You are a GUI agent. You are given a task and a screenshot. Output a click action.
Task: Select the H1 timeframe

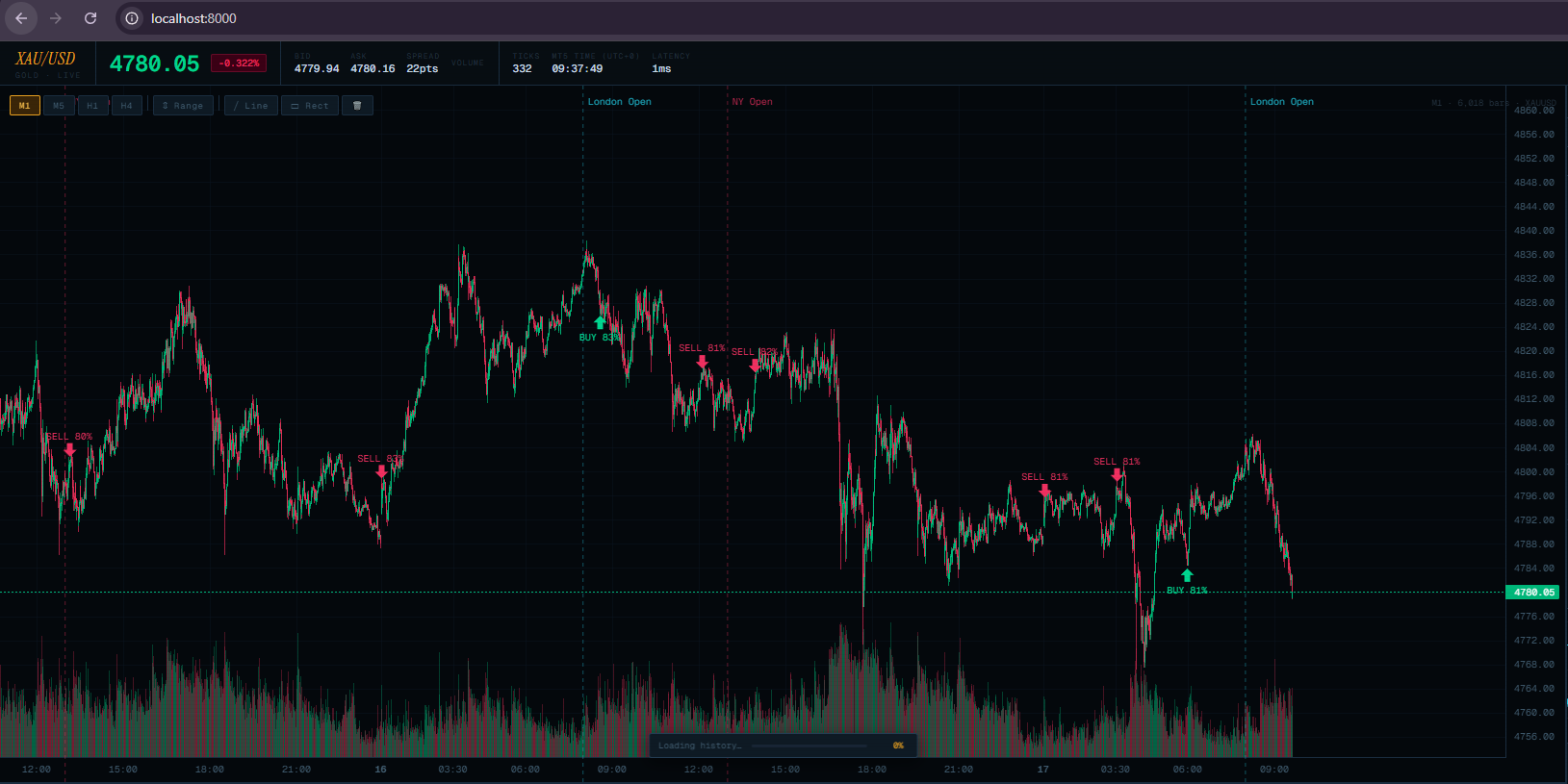coord(92,106)
